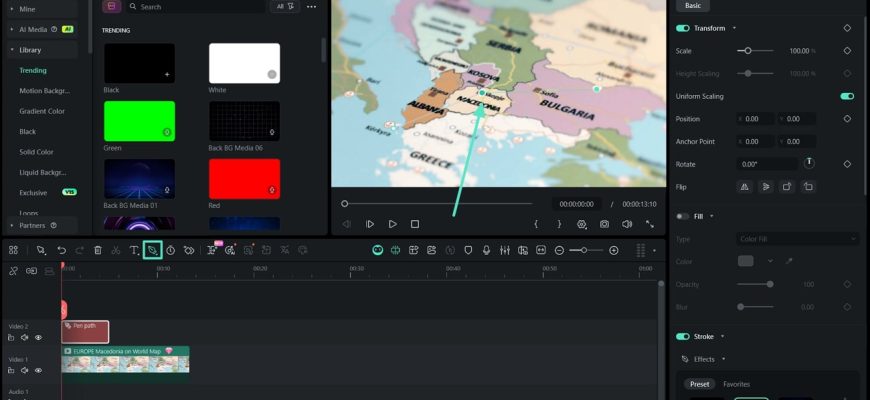Enable the Fill toggle
870x400 pixels.
tap(682, 216)
